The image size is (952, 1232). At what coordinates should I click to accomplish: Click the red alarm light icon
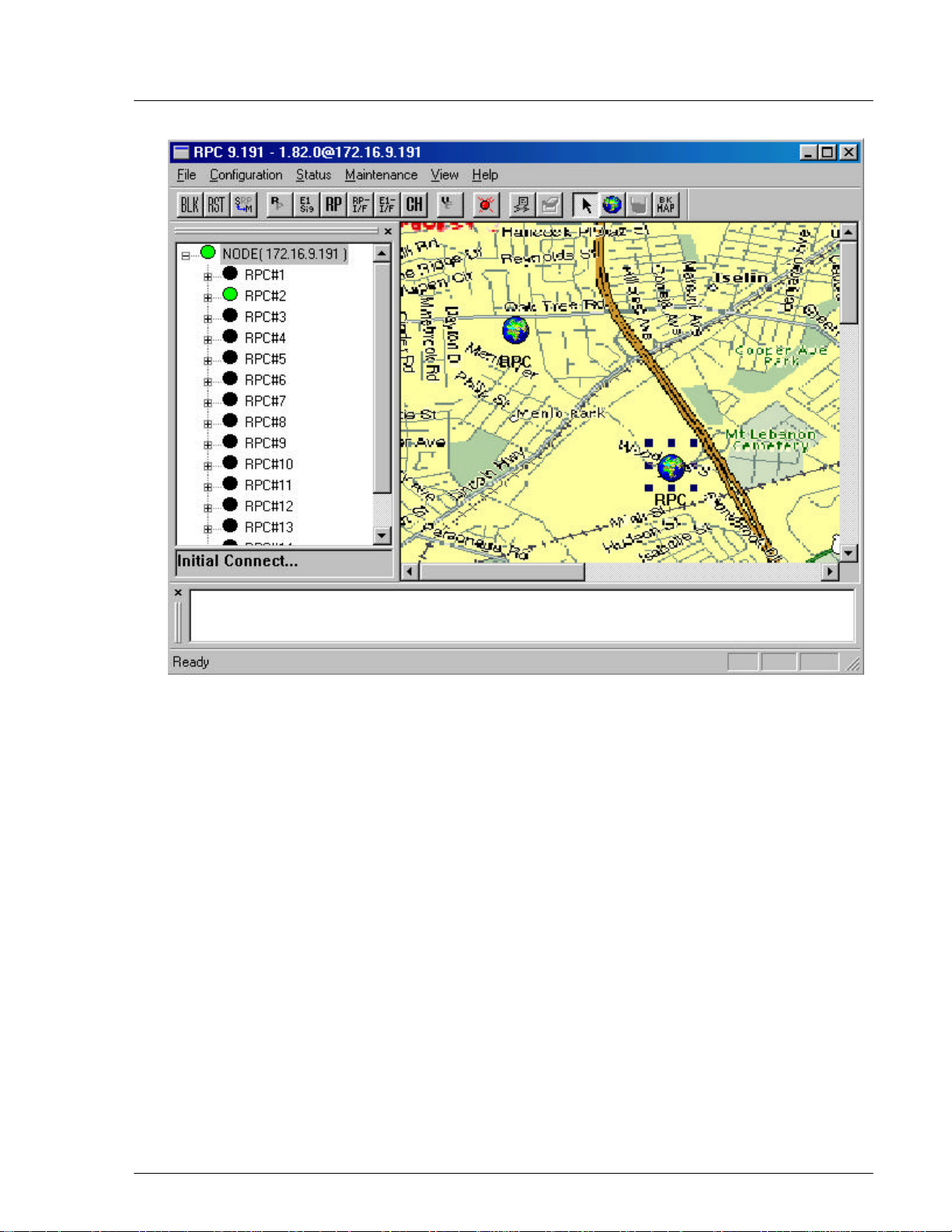coord(486,204)
